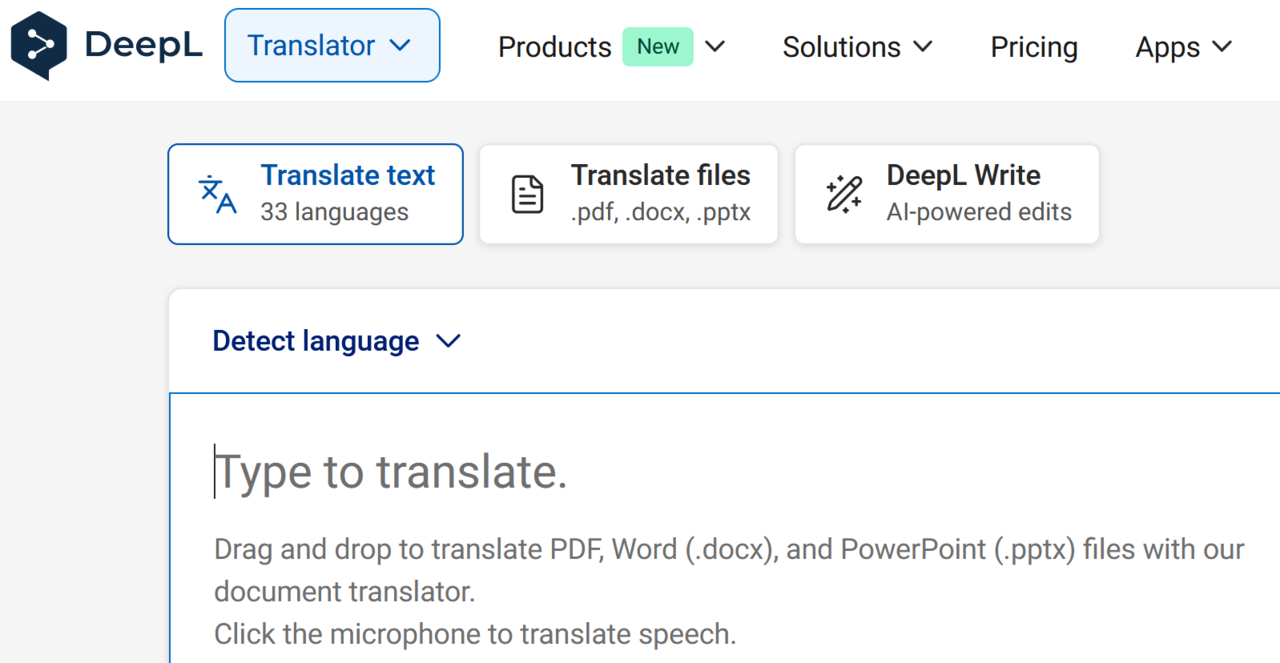Click the document icon for Translate files
Screen dimensions: 1280x663
528,194
